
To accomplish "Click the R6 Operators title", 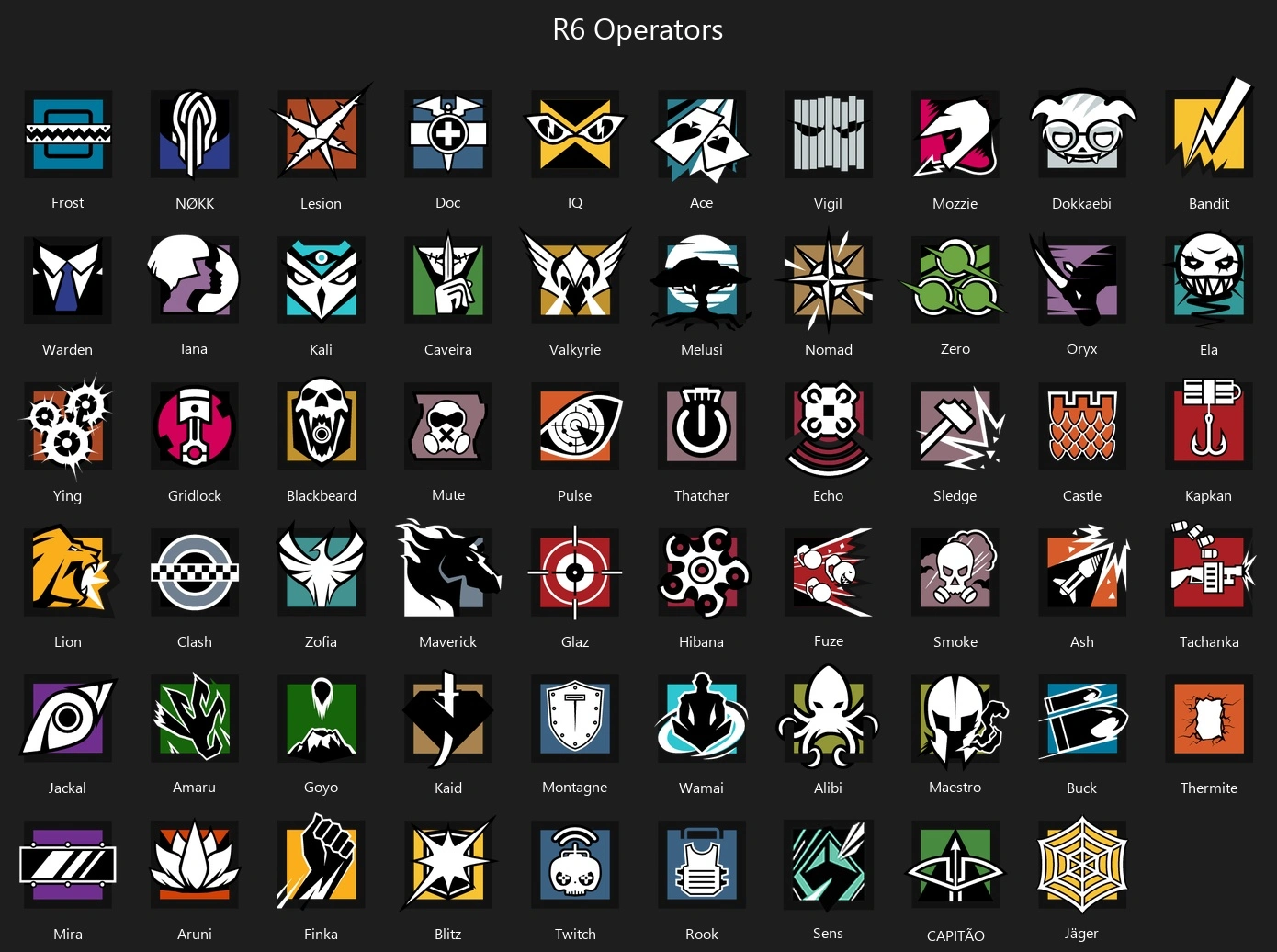I will (638, 29).
